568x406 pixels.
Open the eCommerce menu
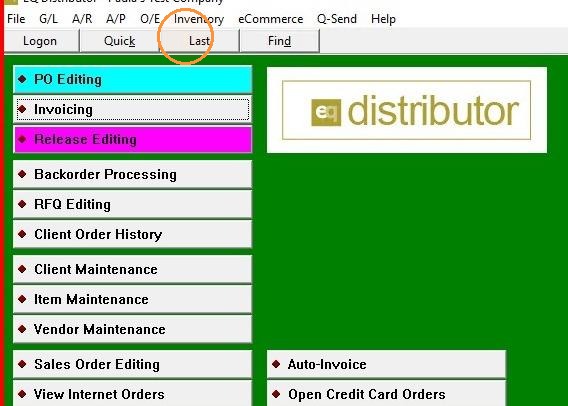coord(271,19)
